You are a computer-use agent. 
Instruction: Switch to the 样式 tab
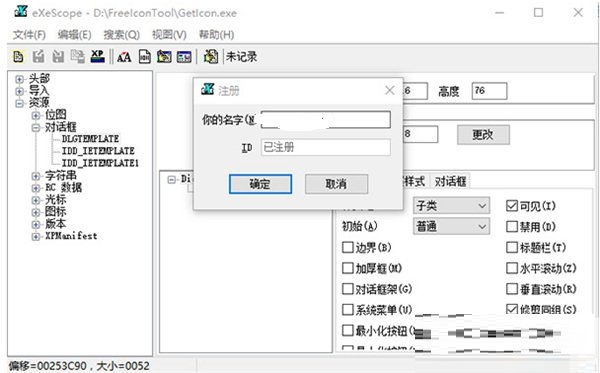pyautogui.click(x=416, y=181)
